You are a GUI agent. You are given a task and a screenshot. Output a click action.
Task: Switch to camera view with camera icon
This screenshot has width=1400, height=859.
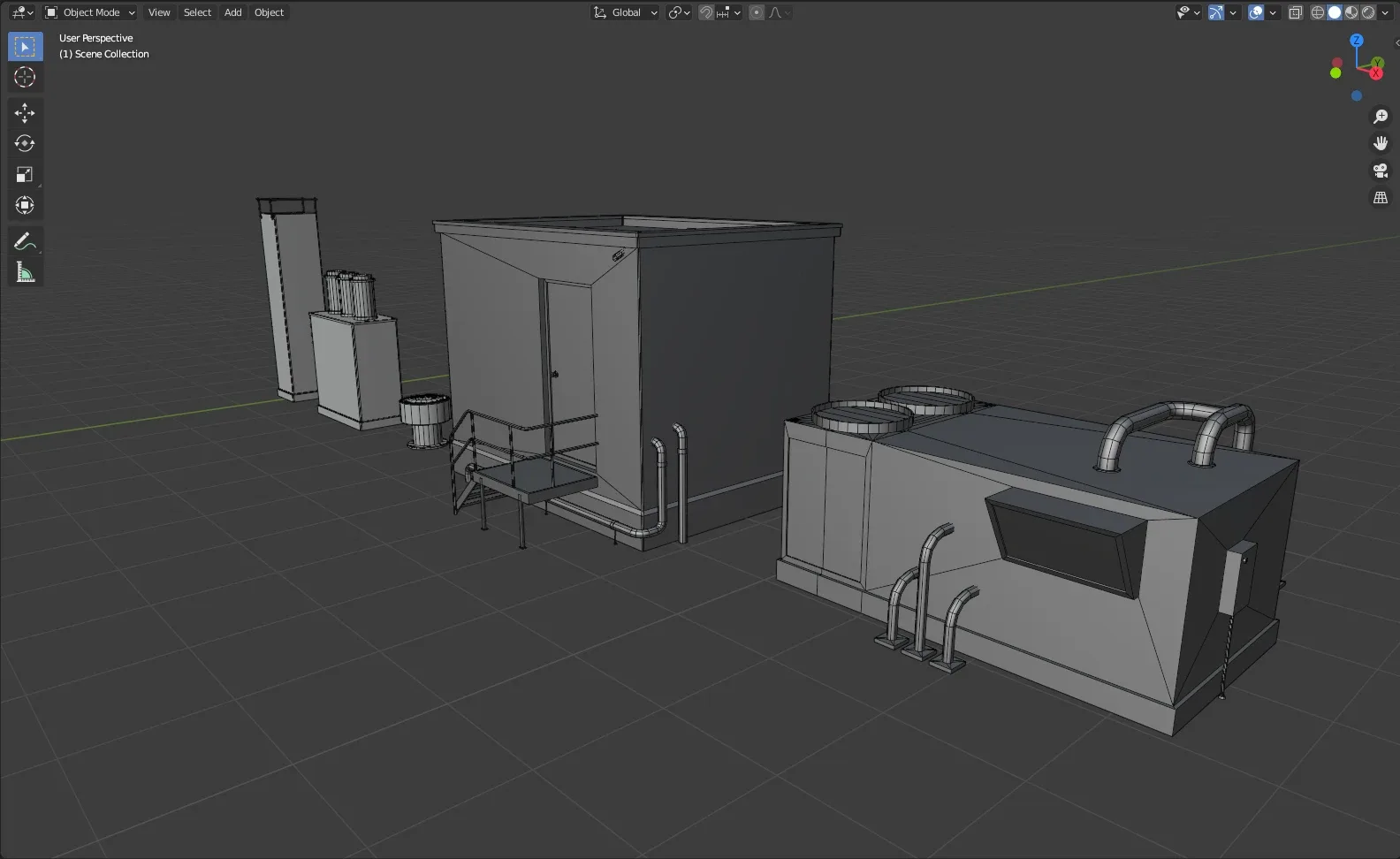point(1381,171)
